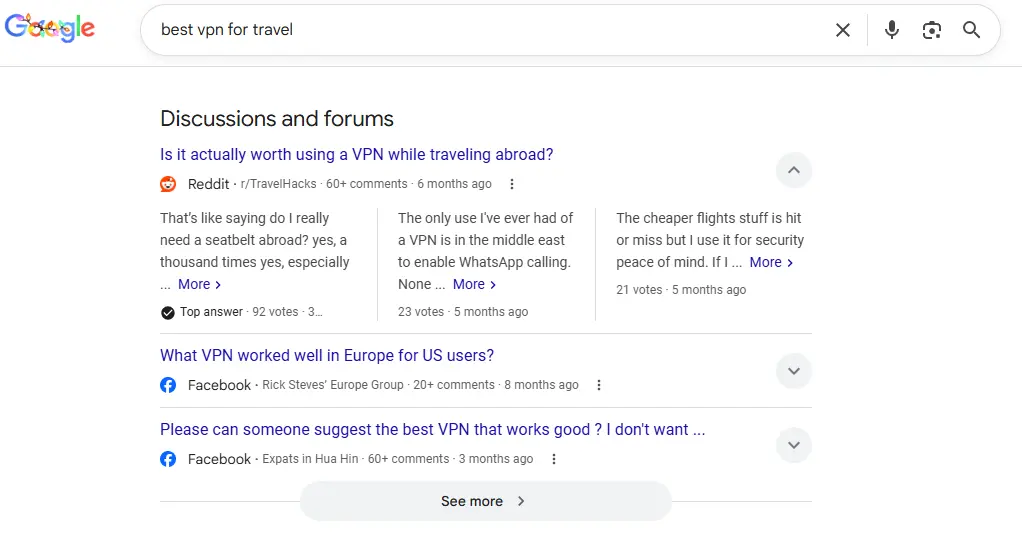This screenshot has width=1022, height=533.
Task: Open "What VPN worked well in Europe" link
Action: click(x=327, y=356)
